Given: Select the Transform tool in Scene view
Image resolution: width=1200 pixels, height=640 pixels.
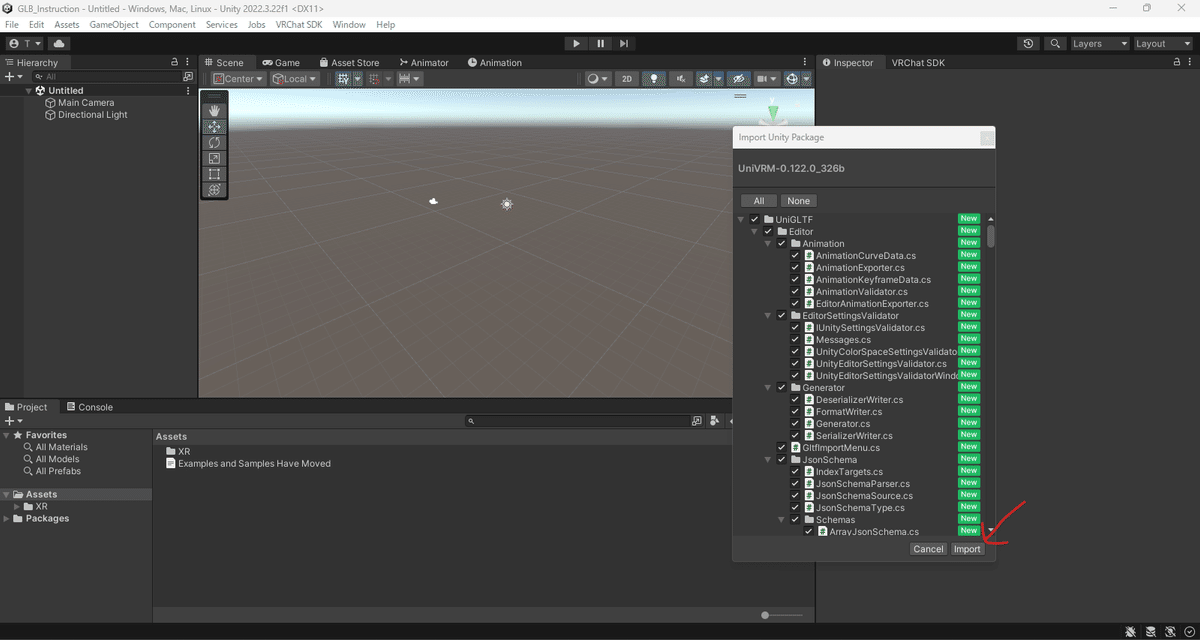Looking at the screenshot, I should (x=214, y=190).
